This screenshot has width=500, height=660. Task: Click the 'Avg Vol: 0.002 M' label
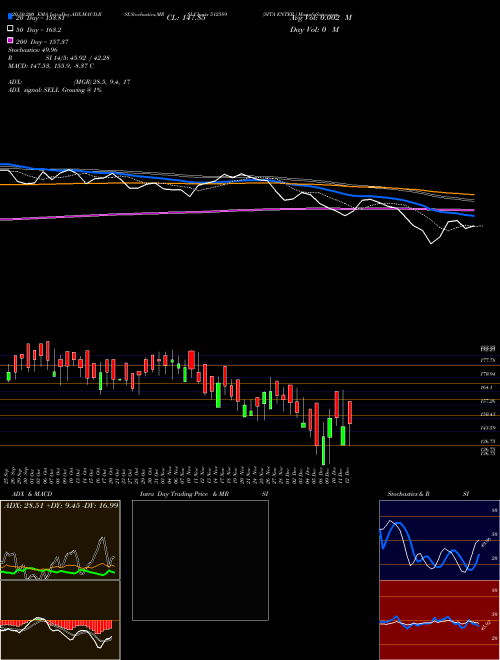321,18
